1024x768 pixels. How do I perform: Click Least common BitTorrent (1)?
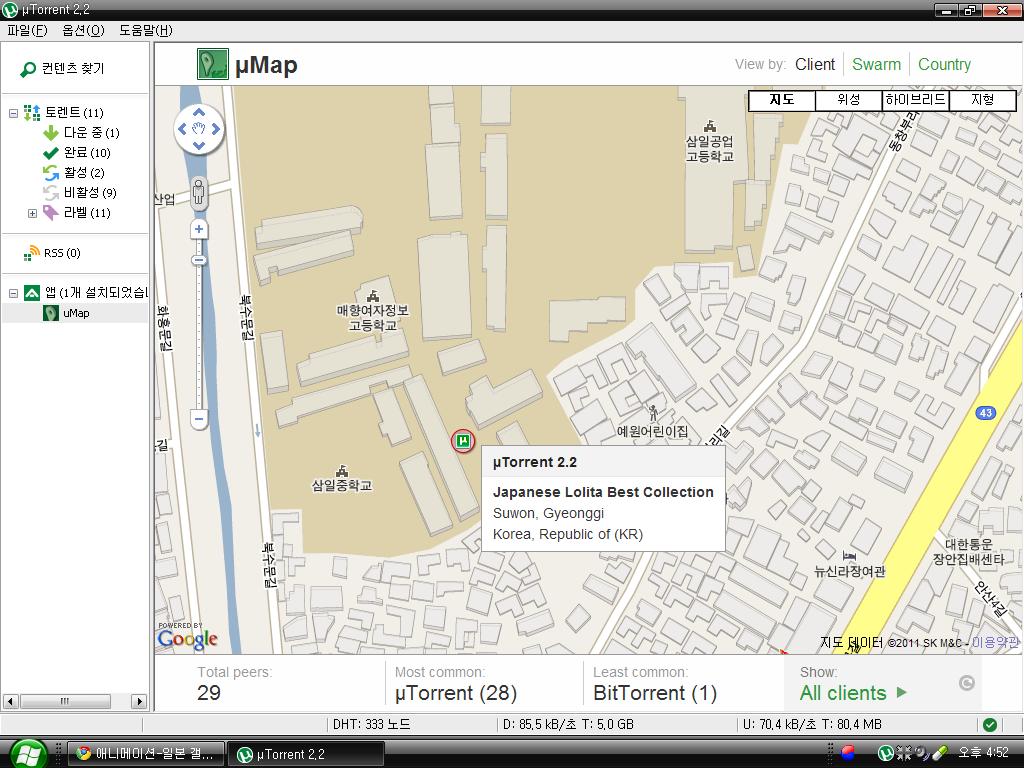click(x=655, y=693)
